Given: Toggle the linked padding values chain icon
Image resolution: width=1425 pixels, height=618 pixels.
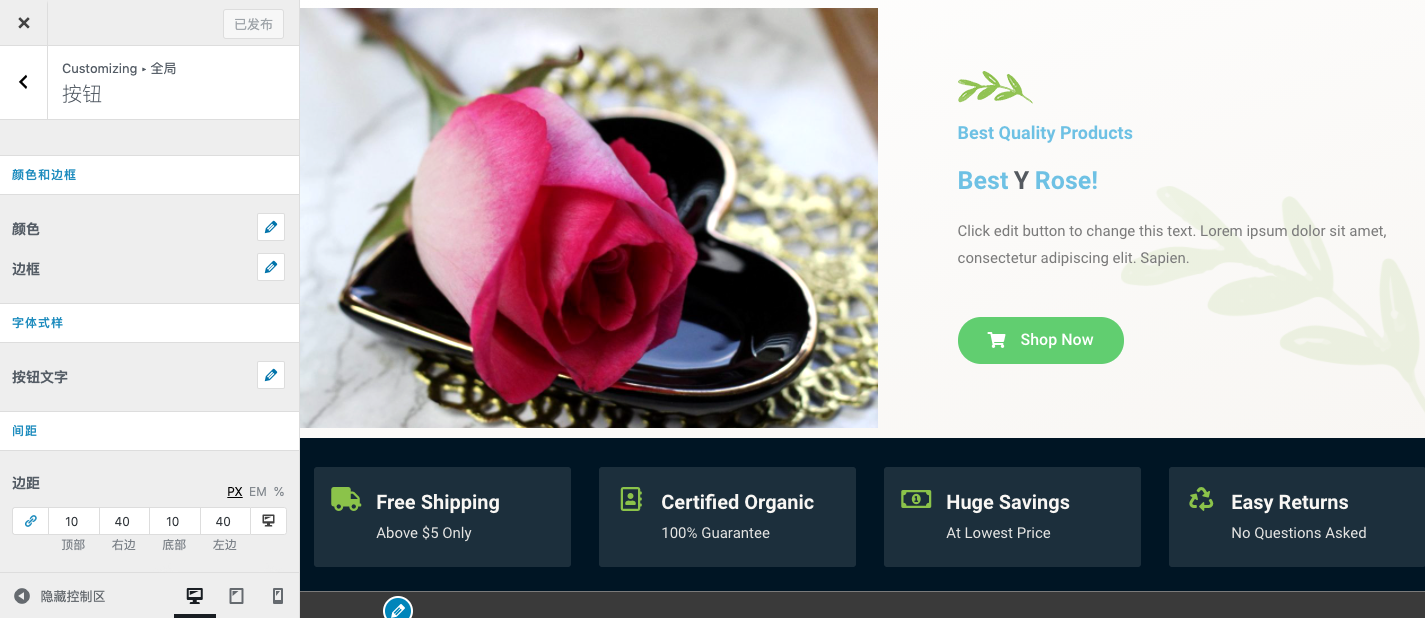Looking at the screenshot, I should 30,521.
